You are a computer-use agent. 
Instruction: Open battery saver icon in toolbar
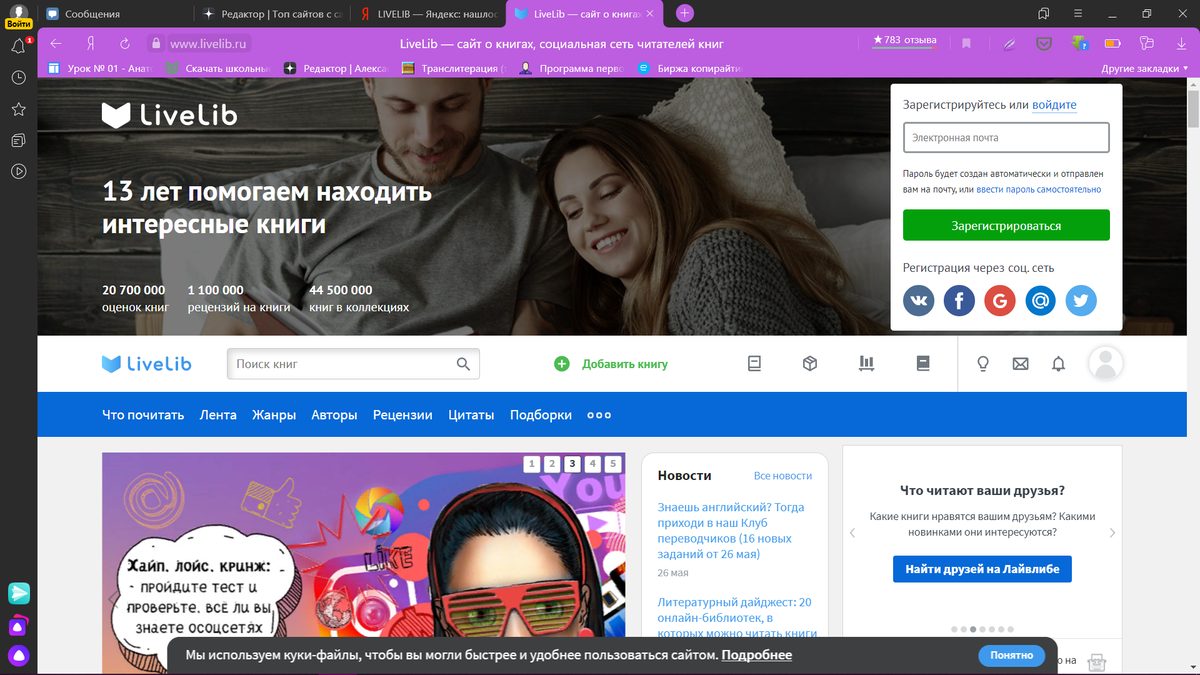(1113, 44)
